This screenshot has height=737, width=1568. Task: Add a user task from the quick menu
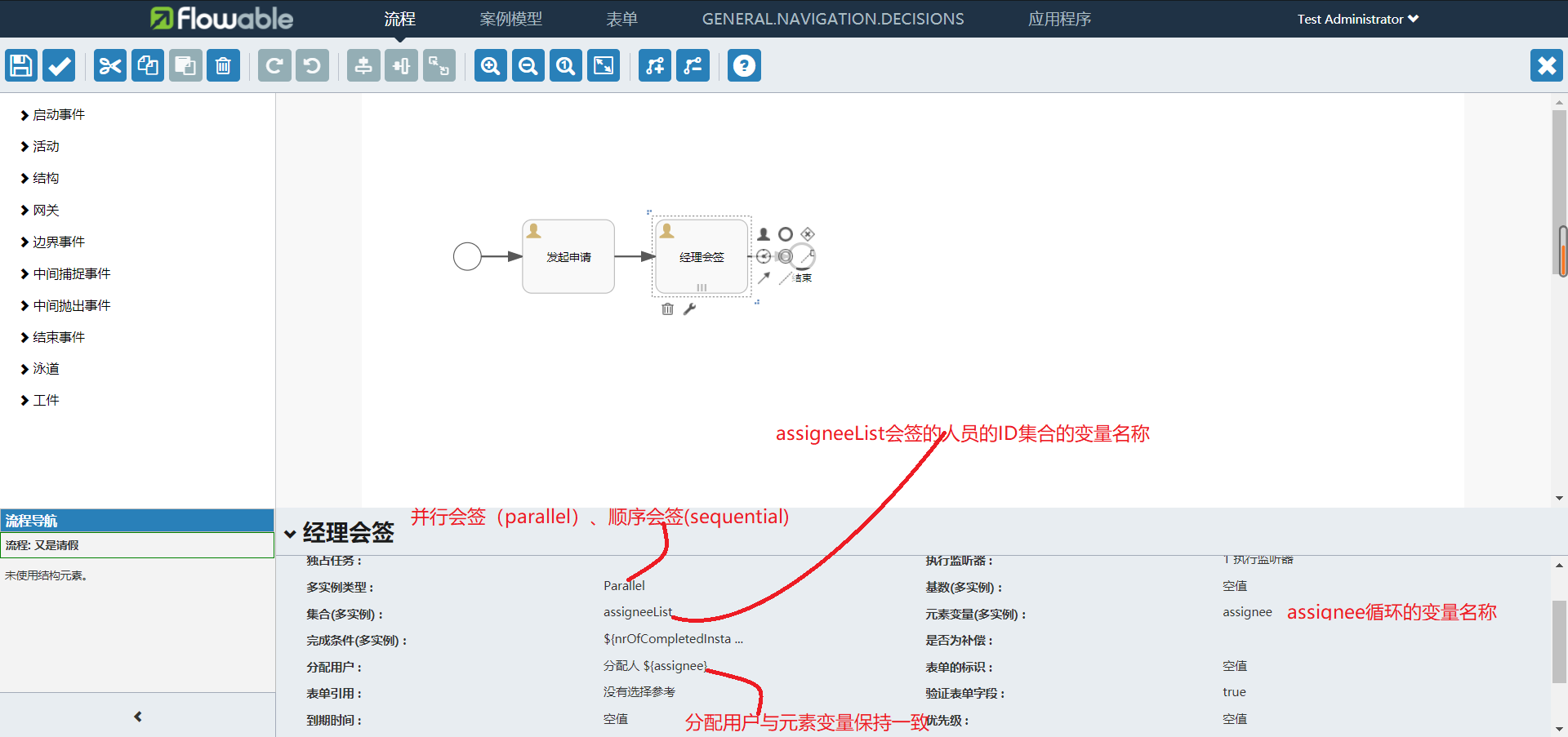point(764,234)
